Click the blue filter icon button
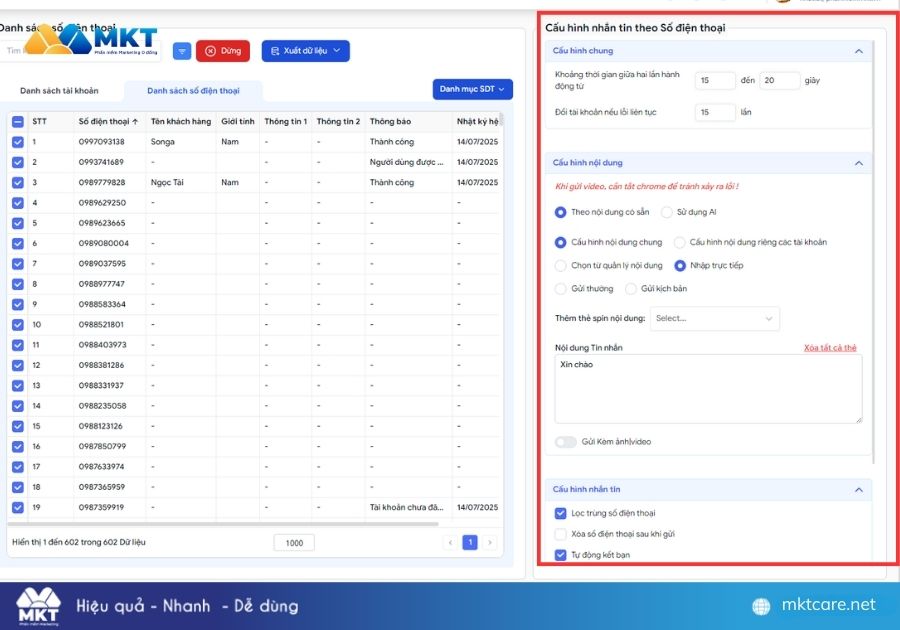The width and height of the screenshot is (900, 630). [182, 51]
